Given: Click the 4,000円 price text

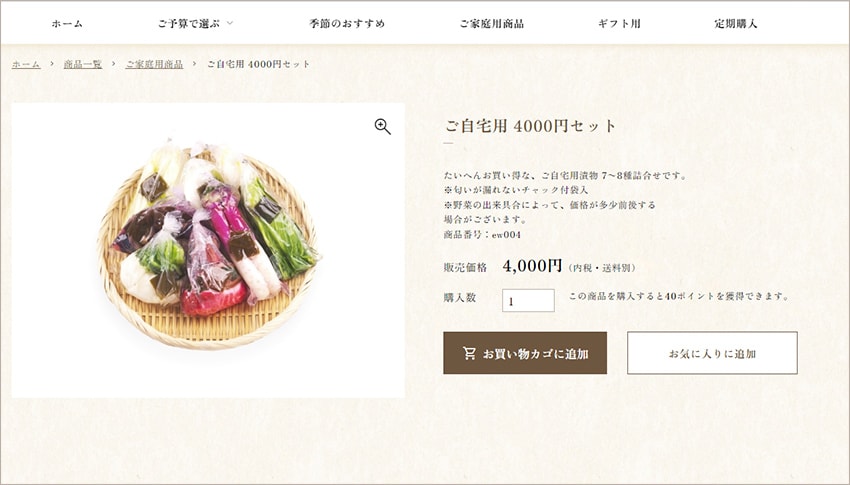Looking at the screenshot, I should (532, 266).
